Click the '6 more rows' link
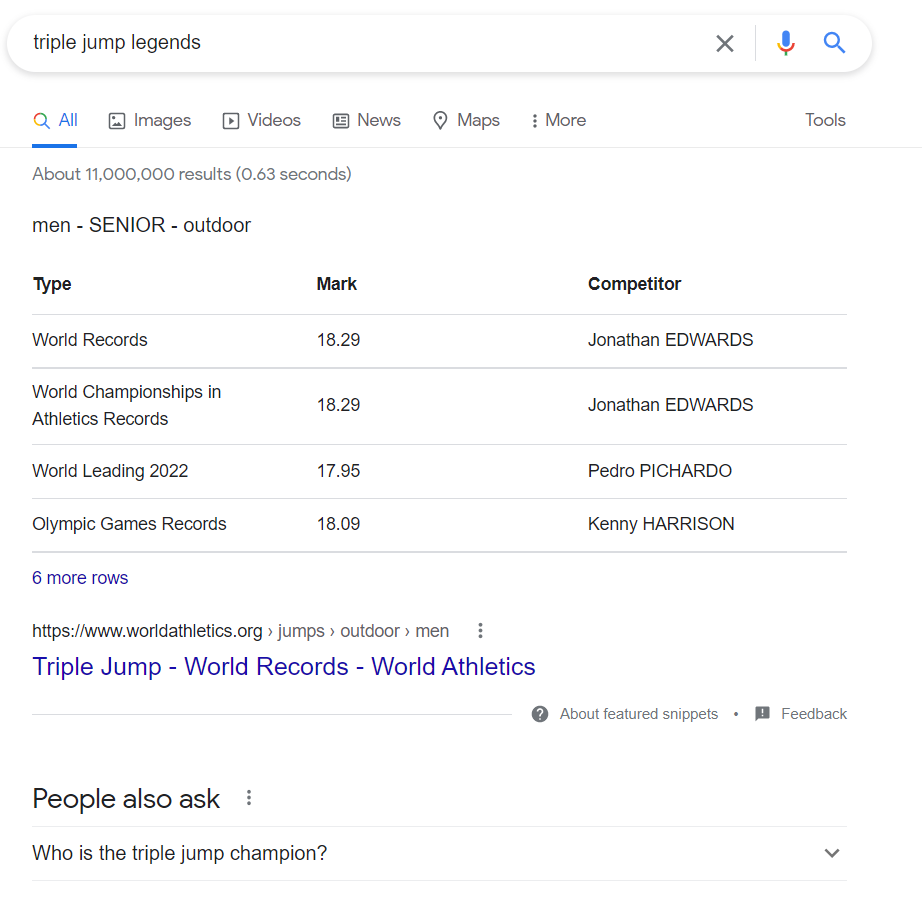Screen dimensions: 922x898 (x=80, y=578)
